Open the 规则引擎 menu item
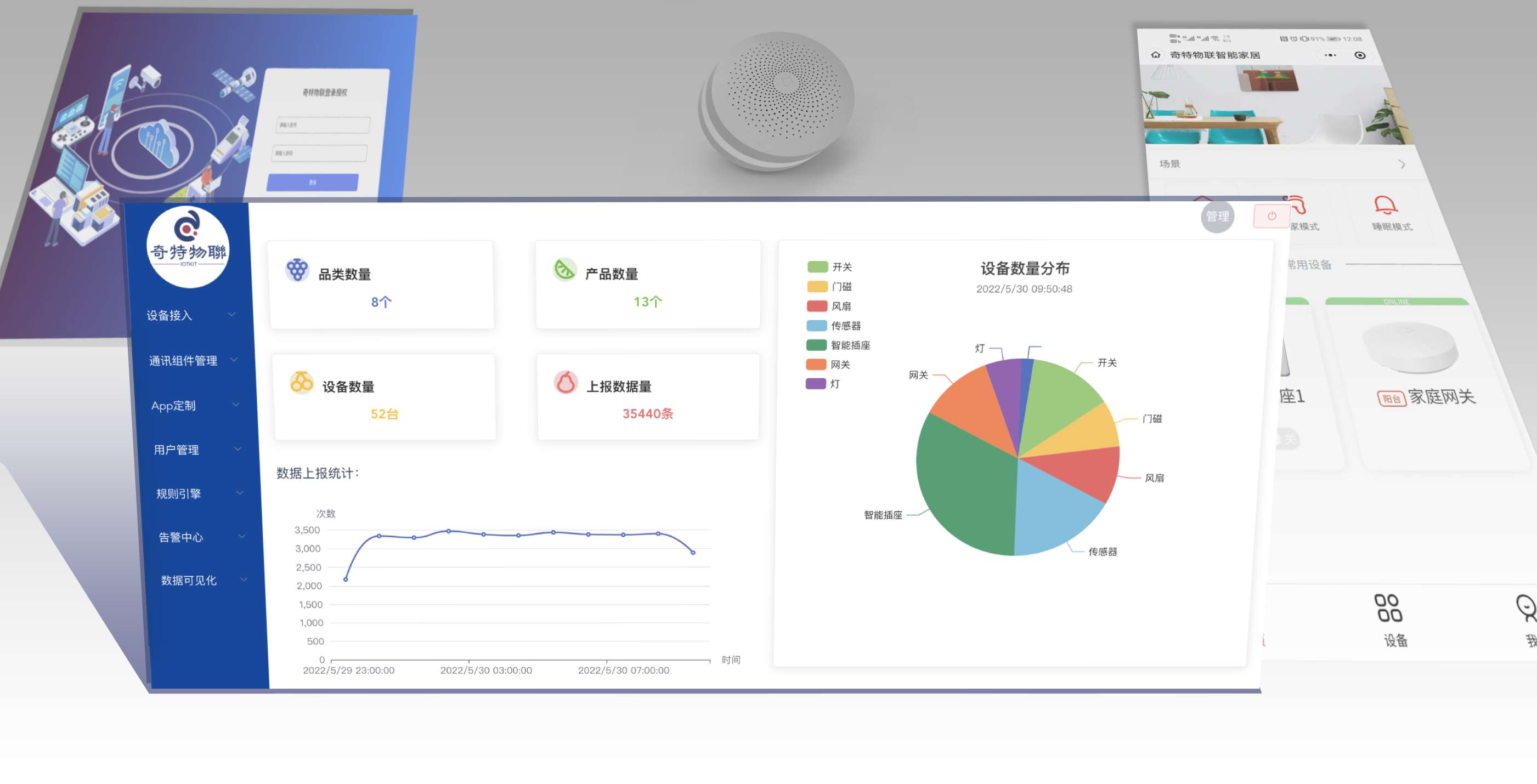 [x=178, y=493]
